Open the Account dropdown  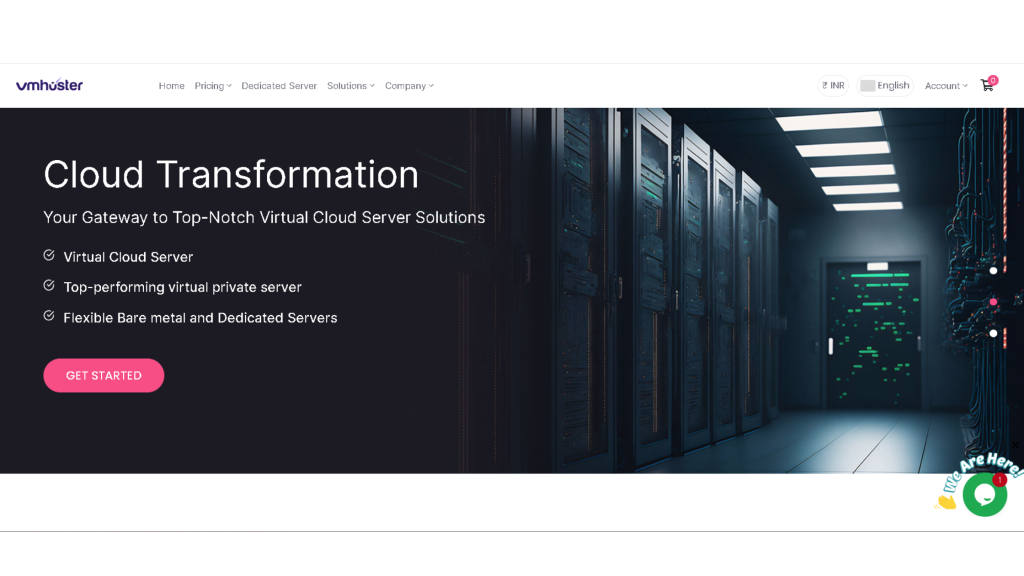coord(945,86)
